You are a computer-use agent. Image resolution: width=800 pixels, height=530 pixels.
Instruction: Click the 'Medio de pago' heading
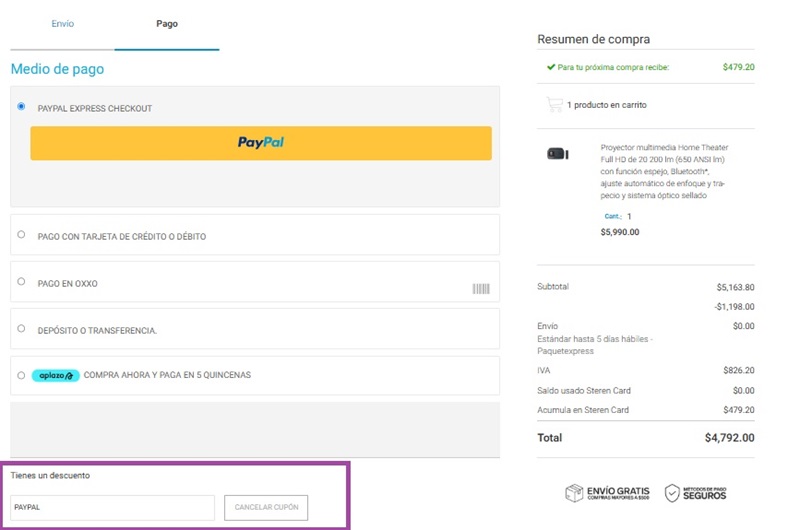point(57,69)
